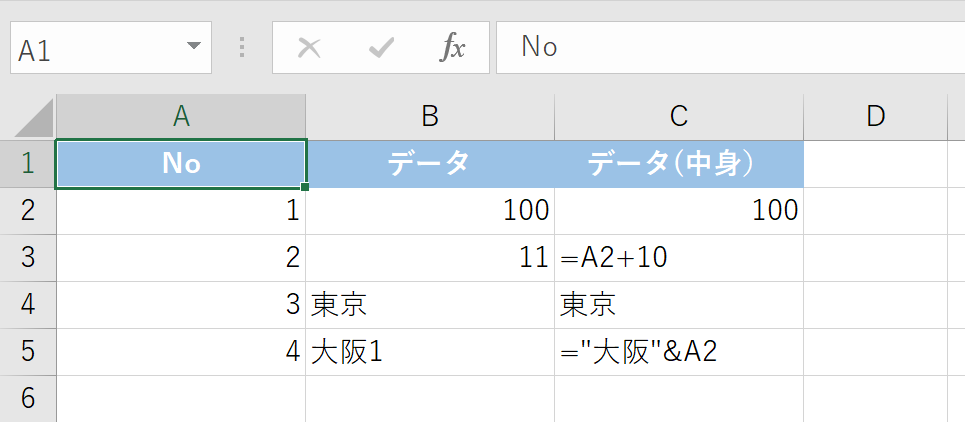The width and height of the screenshot is (965, 422).
Task: Select column D header
Action: tap(875, 117)
